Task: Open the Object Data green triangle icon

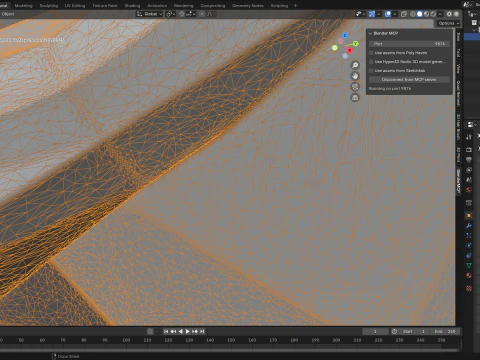Action: 469,265
